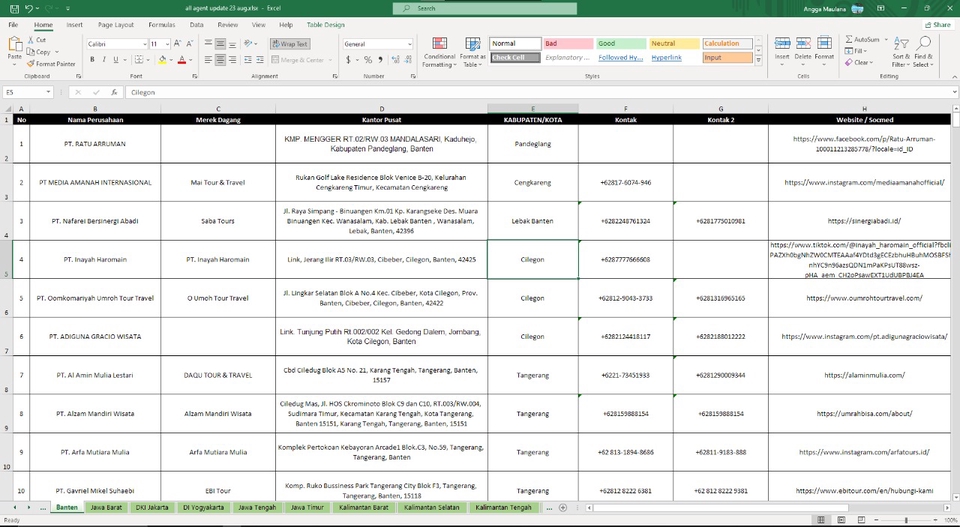
Task: Switch to Jawa Barat sheet tab
Action: pos(106,507)
